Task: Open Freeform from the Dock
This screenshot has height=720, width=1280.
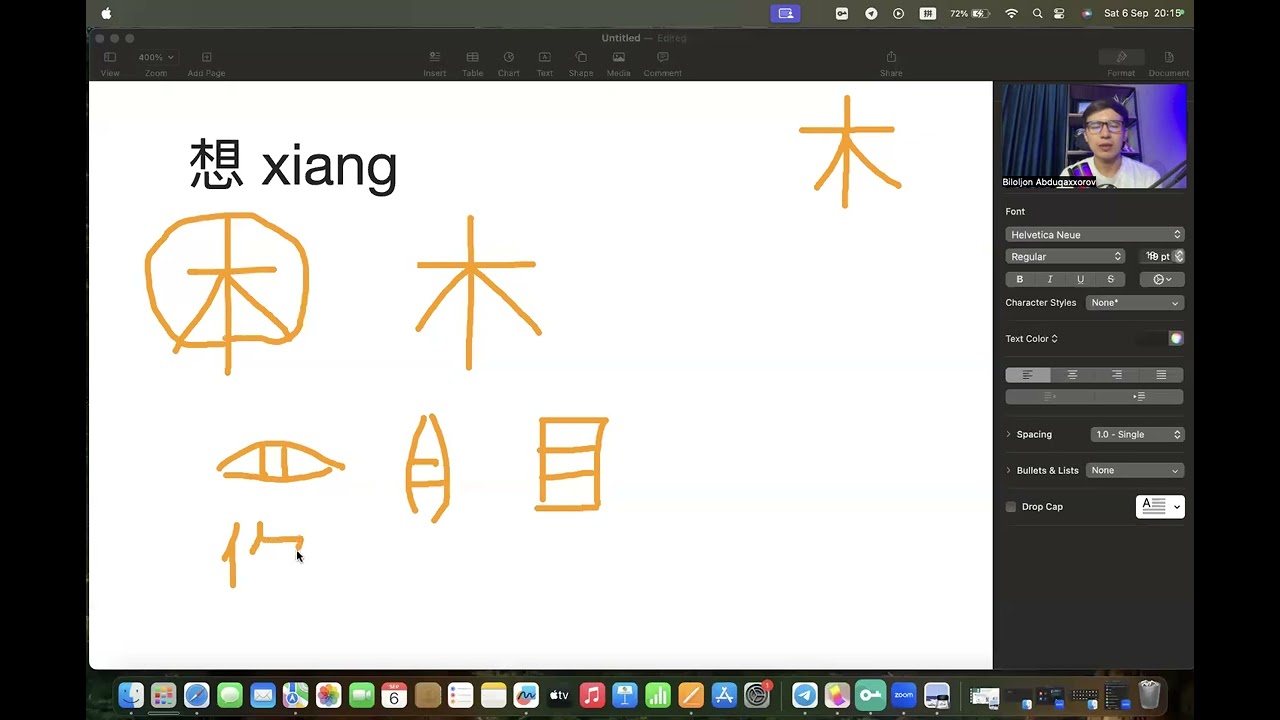Action: [526, 695]
